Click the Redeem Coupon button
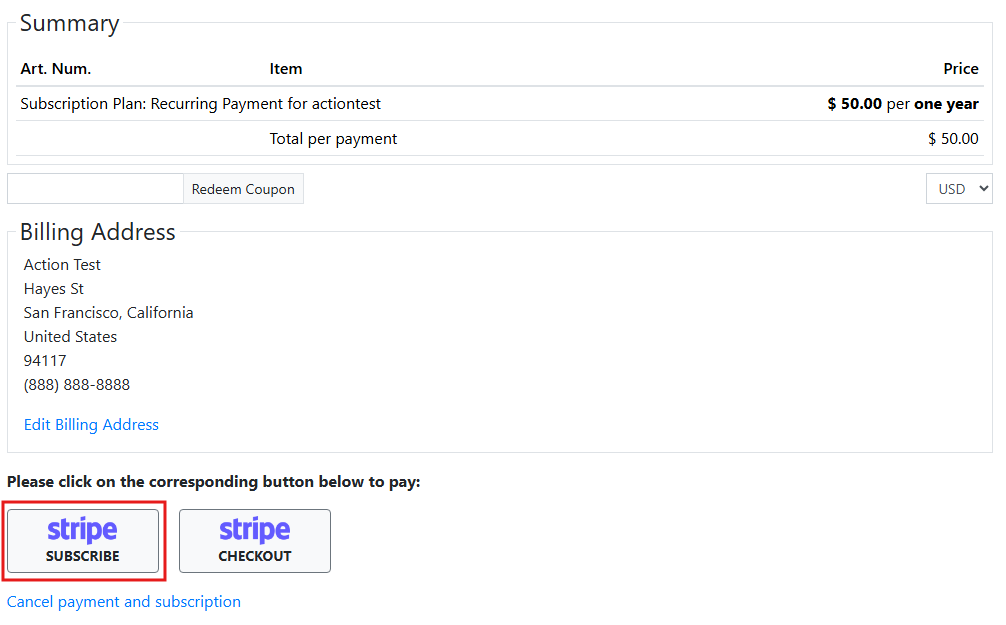 click(243, 189)
